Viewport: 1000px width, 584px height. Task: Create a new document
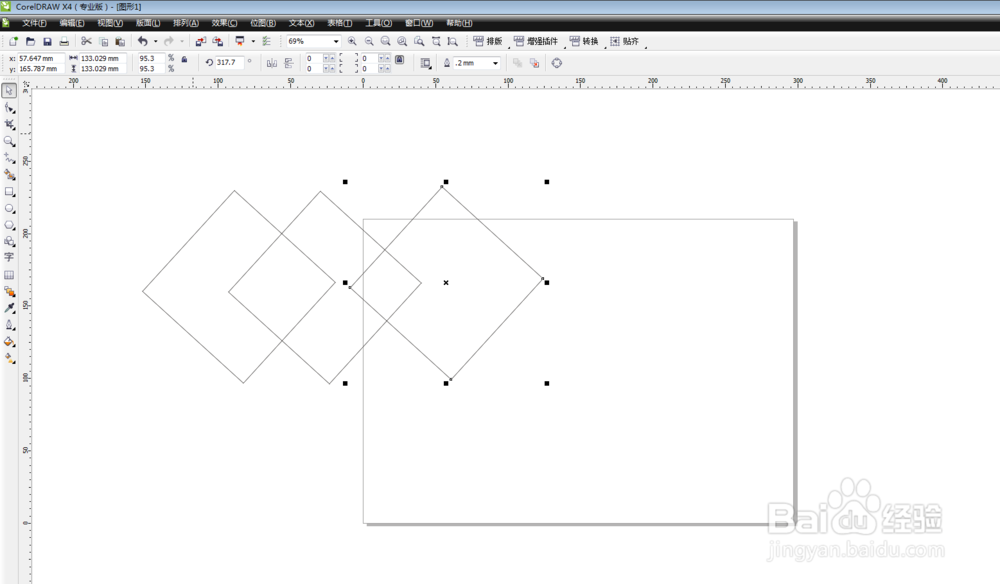(x=13, y=41)
